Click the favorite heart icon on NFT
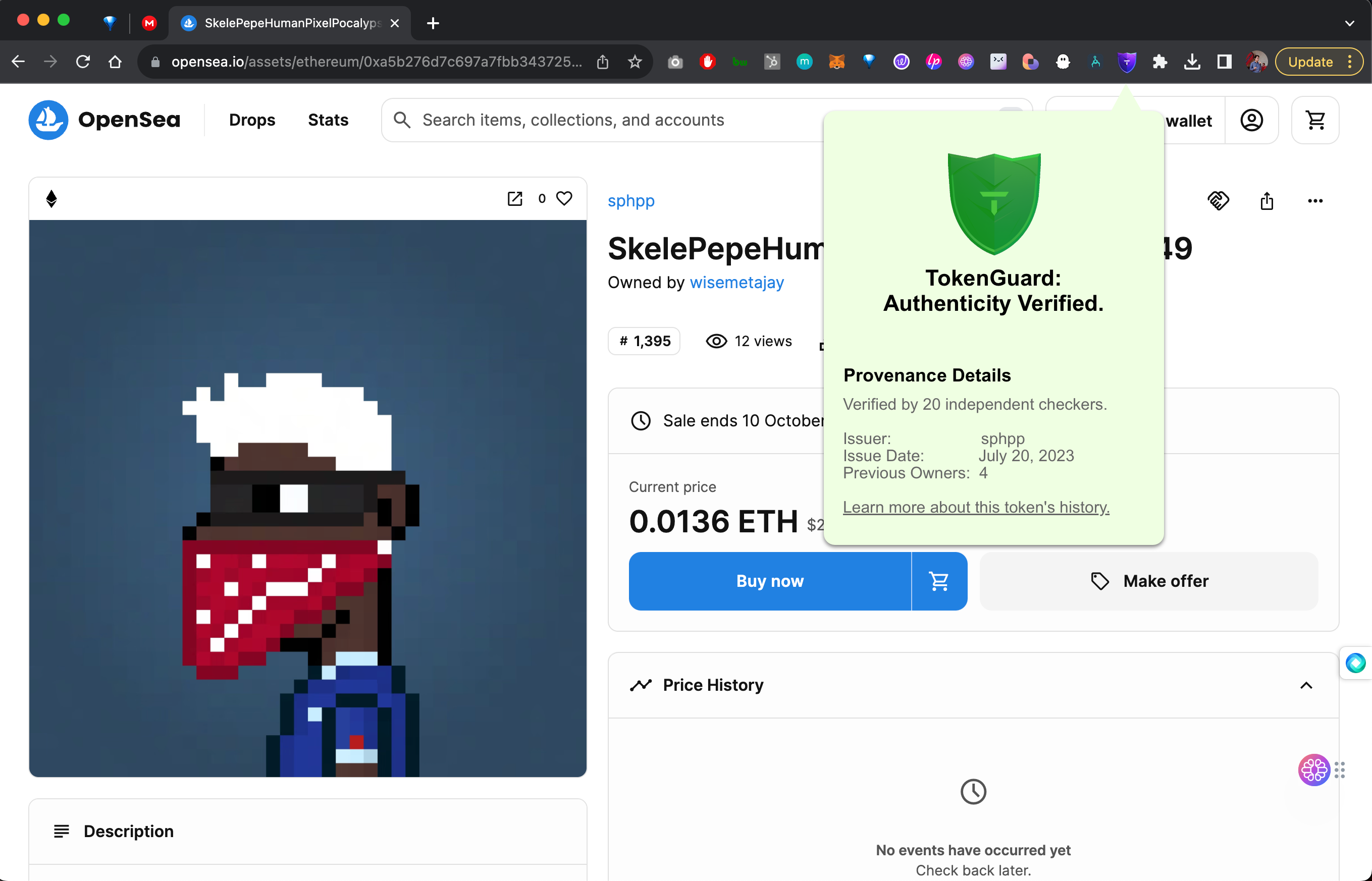 click(x=564, y=198)
